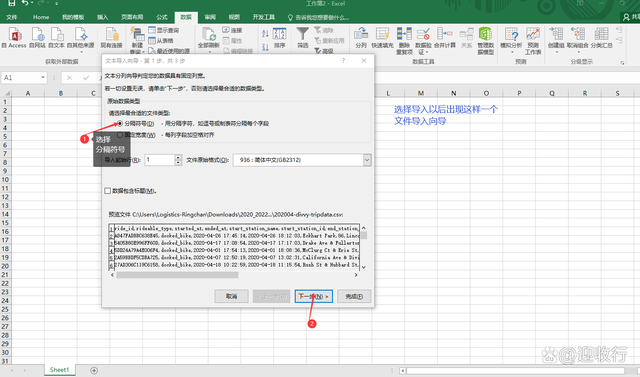Click the wizard dialog help question mark
This screenshot has width=640, height=377.
pos(343,60)
